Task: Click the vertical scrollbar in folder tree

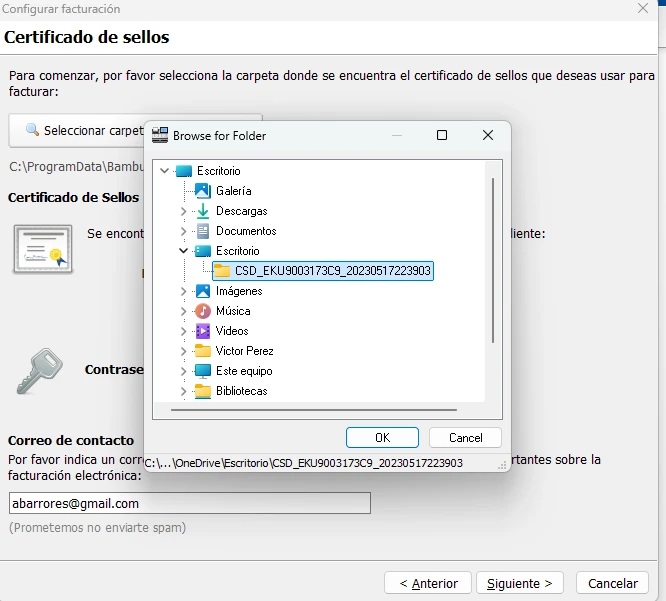Action: point(492,260)
